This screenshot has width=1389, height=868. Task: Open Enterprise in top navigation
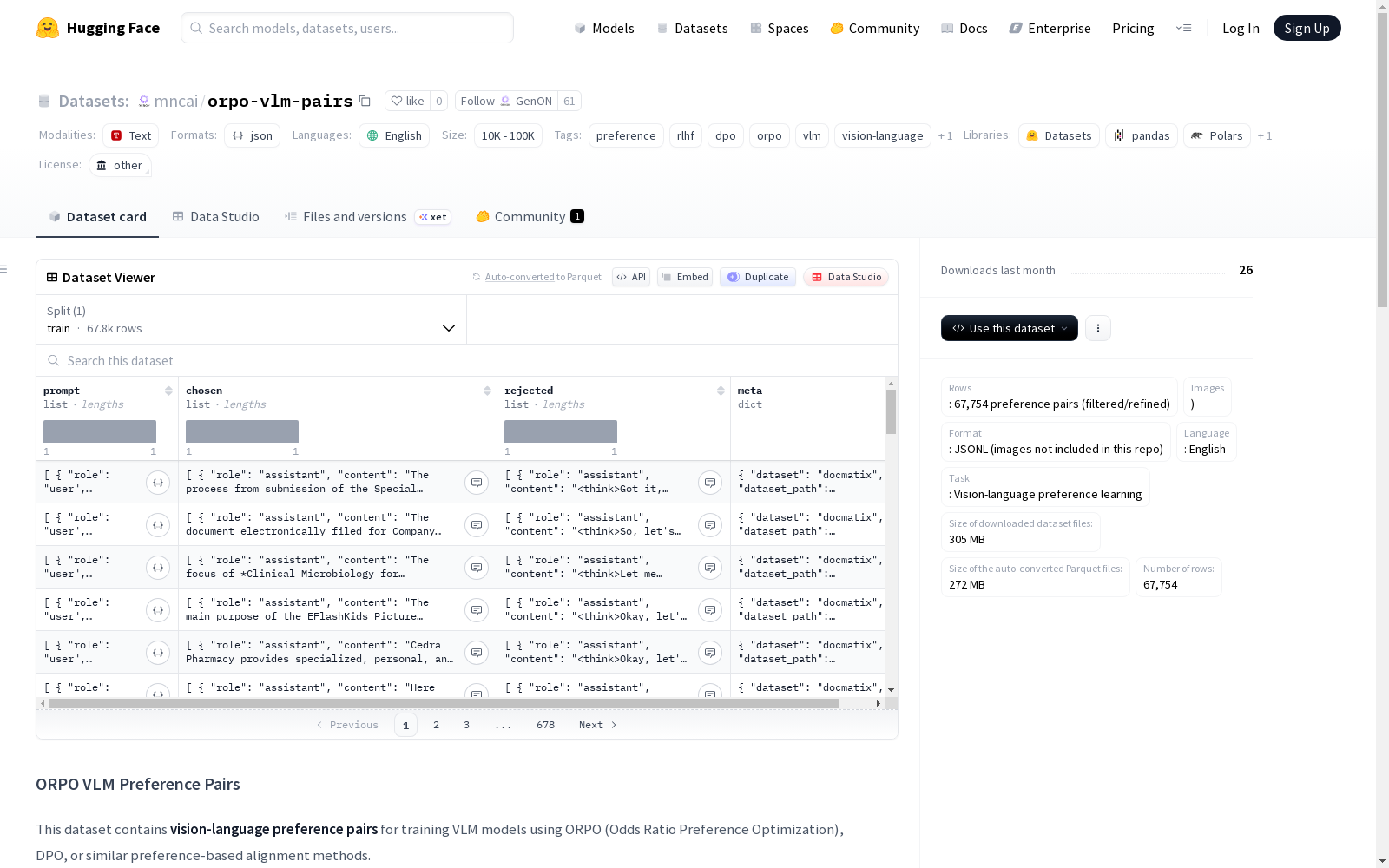tap(1050, 29)
